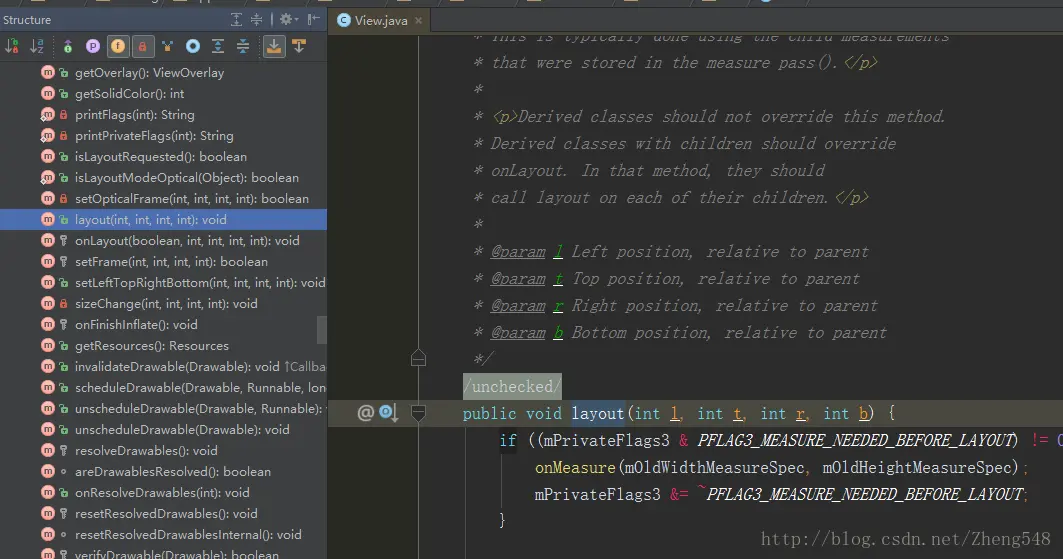Select printFlags(int): String in Structure
Image resolution: width=1063 pixels, height=559 pixels.
click(135, 115)
